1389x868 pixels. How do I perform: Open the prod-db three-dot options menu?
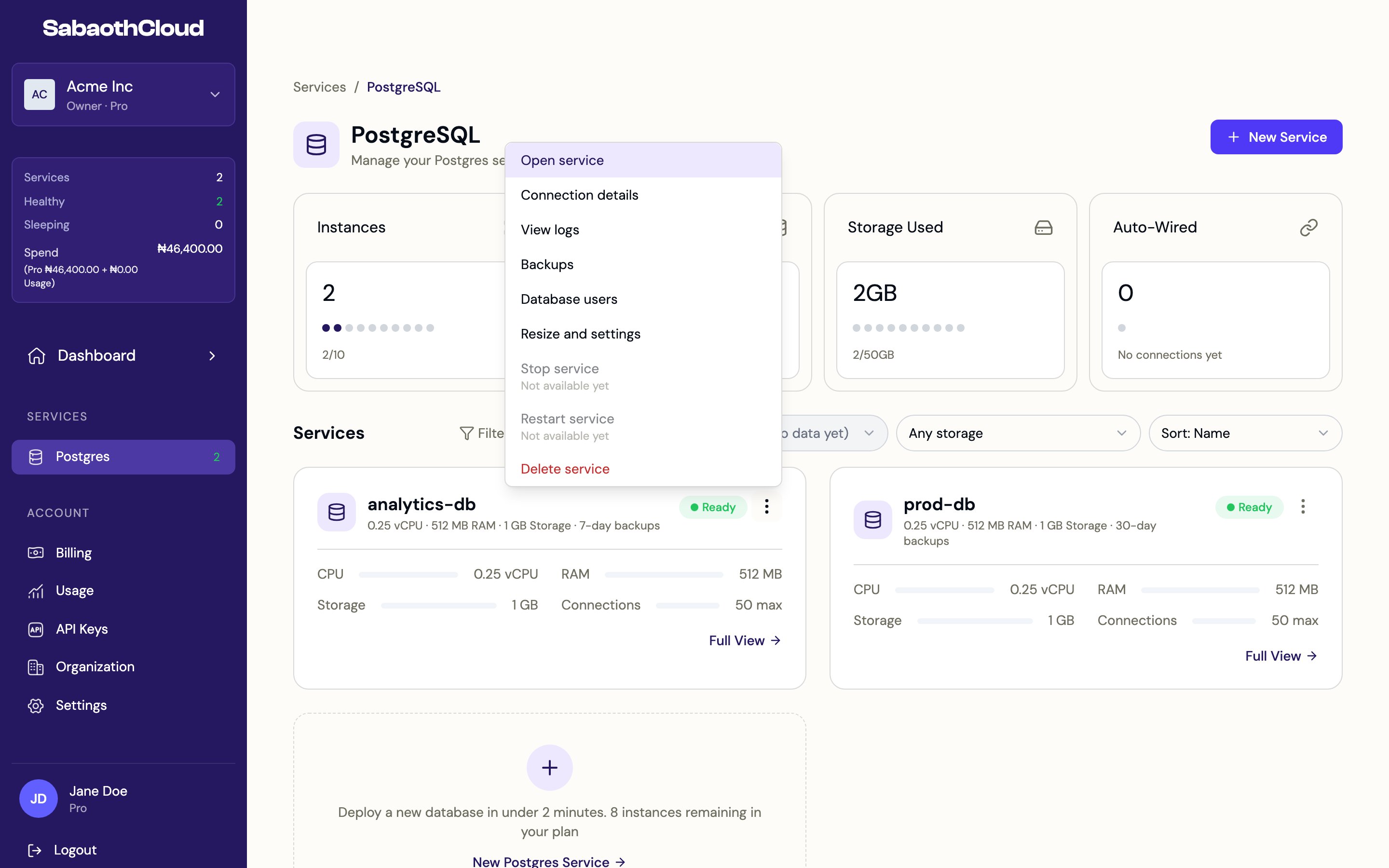pos(1302,506)
